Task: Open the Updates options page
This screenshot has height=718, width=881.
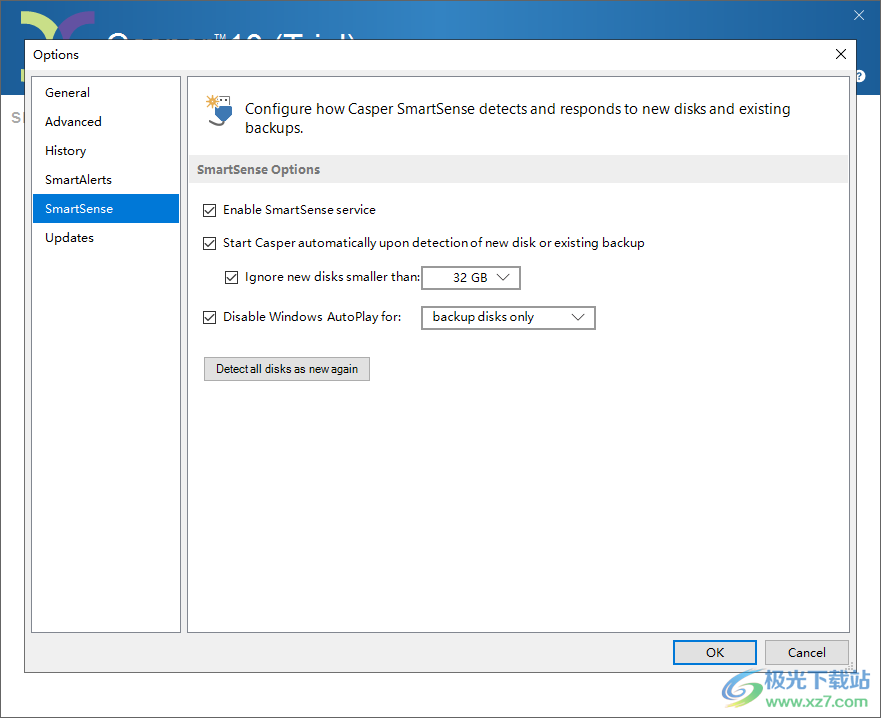Action: click(69, 238)
